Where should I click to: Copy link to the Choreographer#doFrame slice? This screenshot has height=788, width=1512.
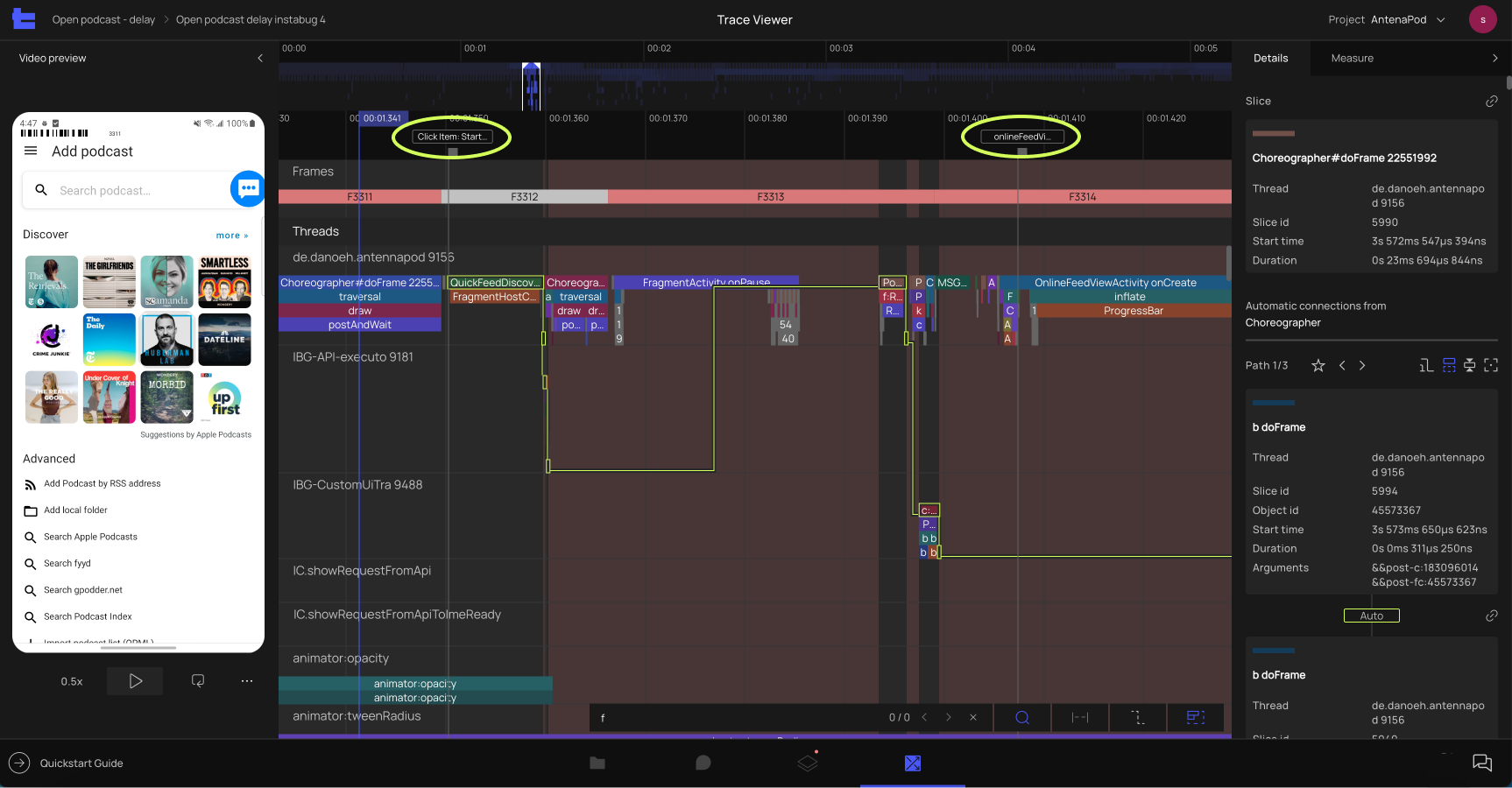click(1491, 102)
